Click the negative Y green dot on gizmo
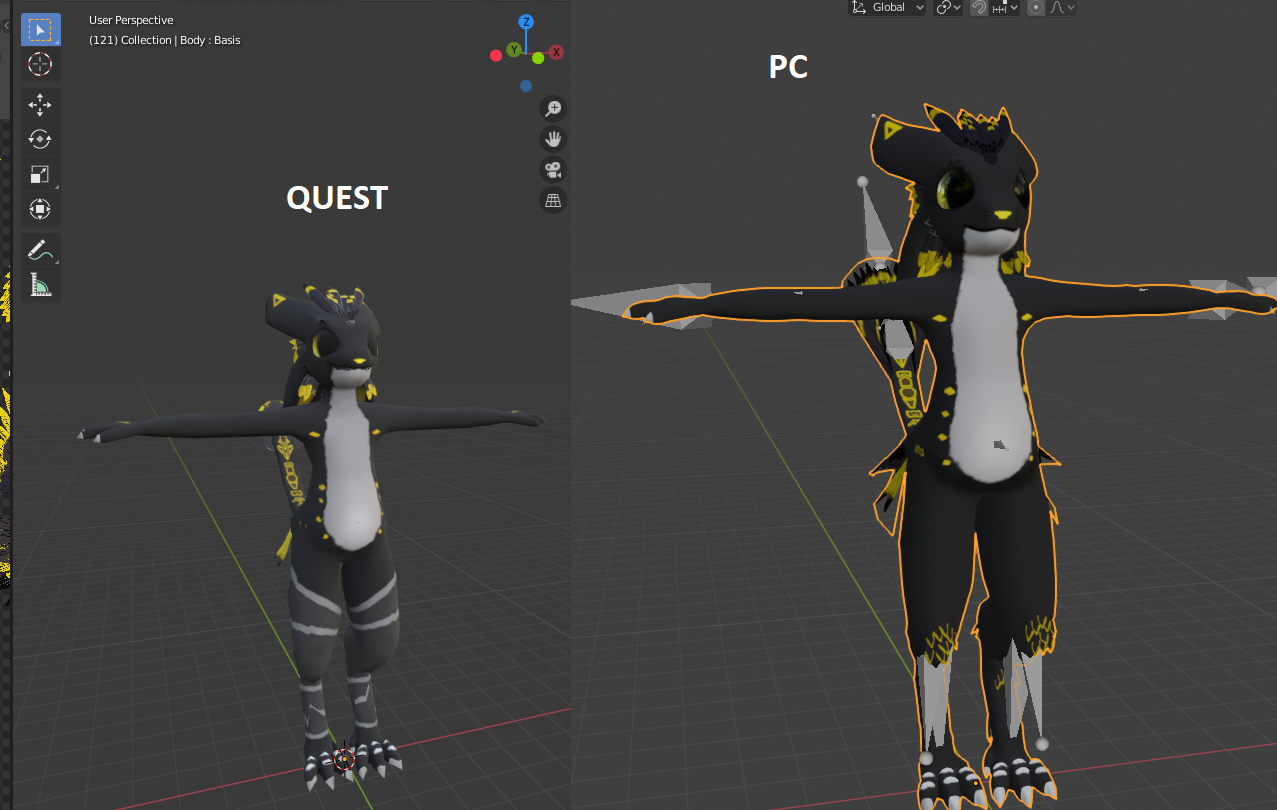This screenshot has height=810, width=1277. [x=538, y=58]
